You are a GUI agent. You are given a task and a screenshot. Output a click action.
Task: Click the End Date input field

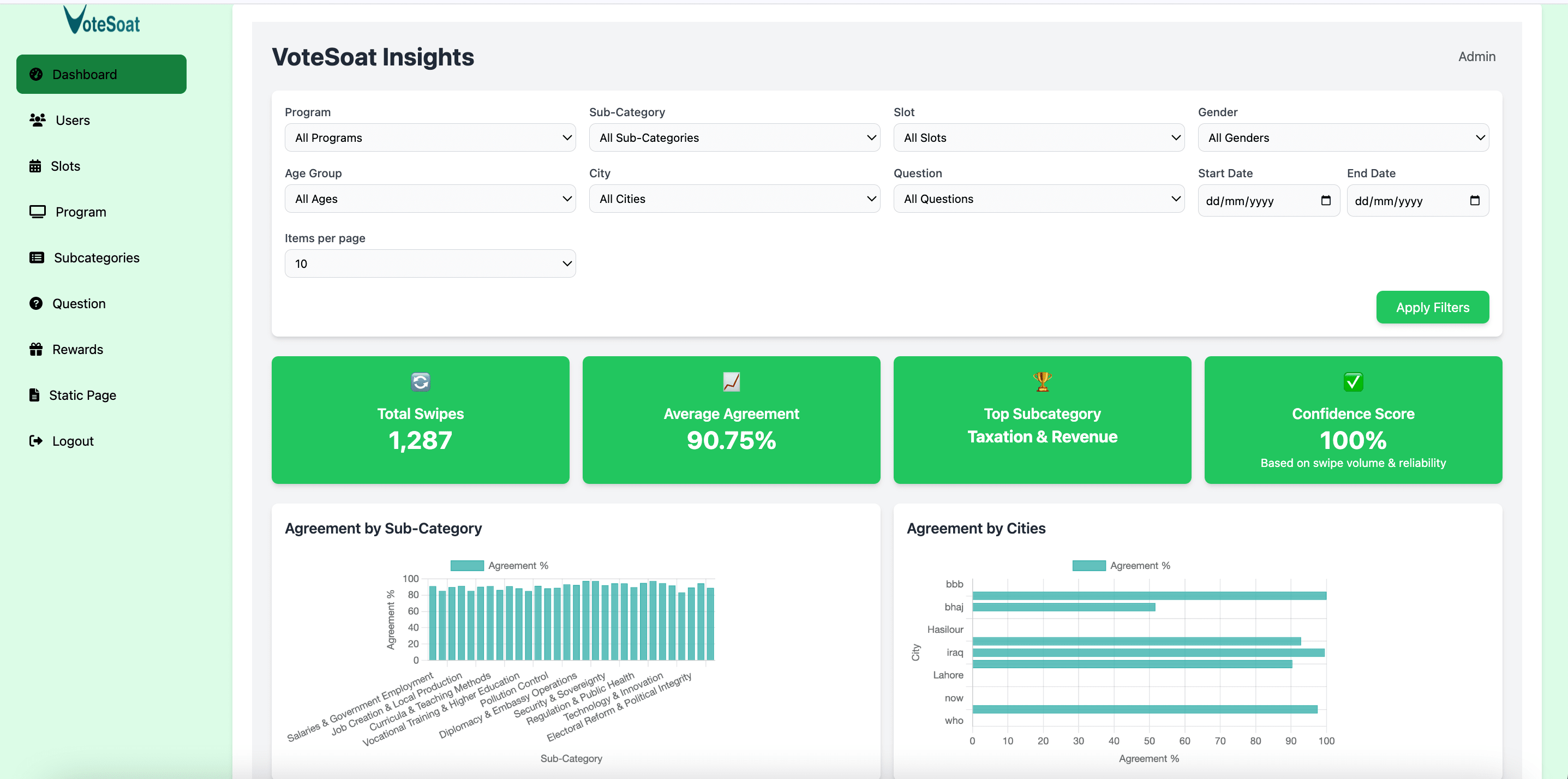(x=1417, y=200)
